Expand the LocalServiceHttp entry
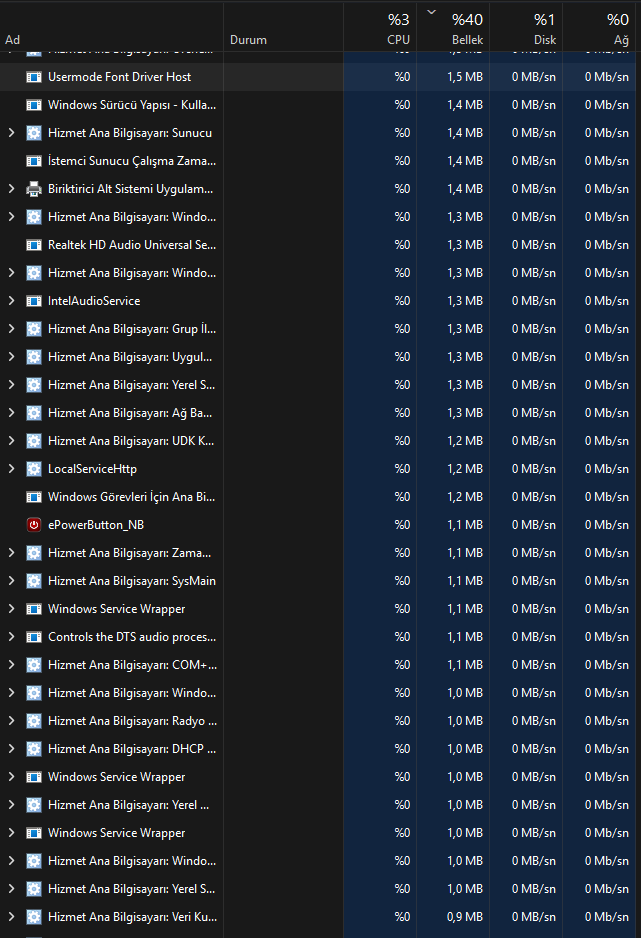Viewport: 641px width, 938px height. pos(11,469)
